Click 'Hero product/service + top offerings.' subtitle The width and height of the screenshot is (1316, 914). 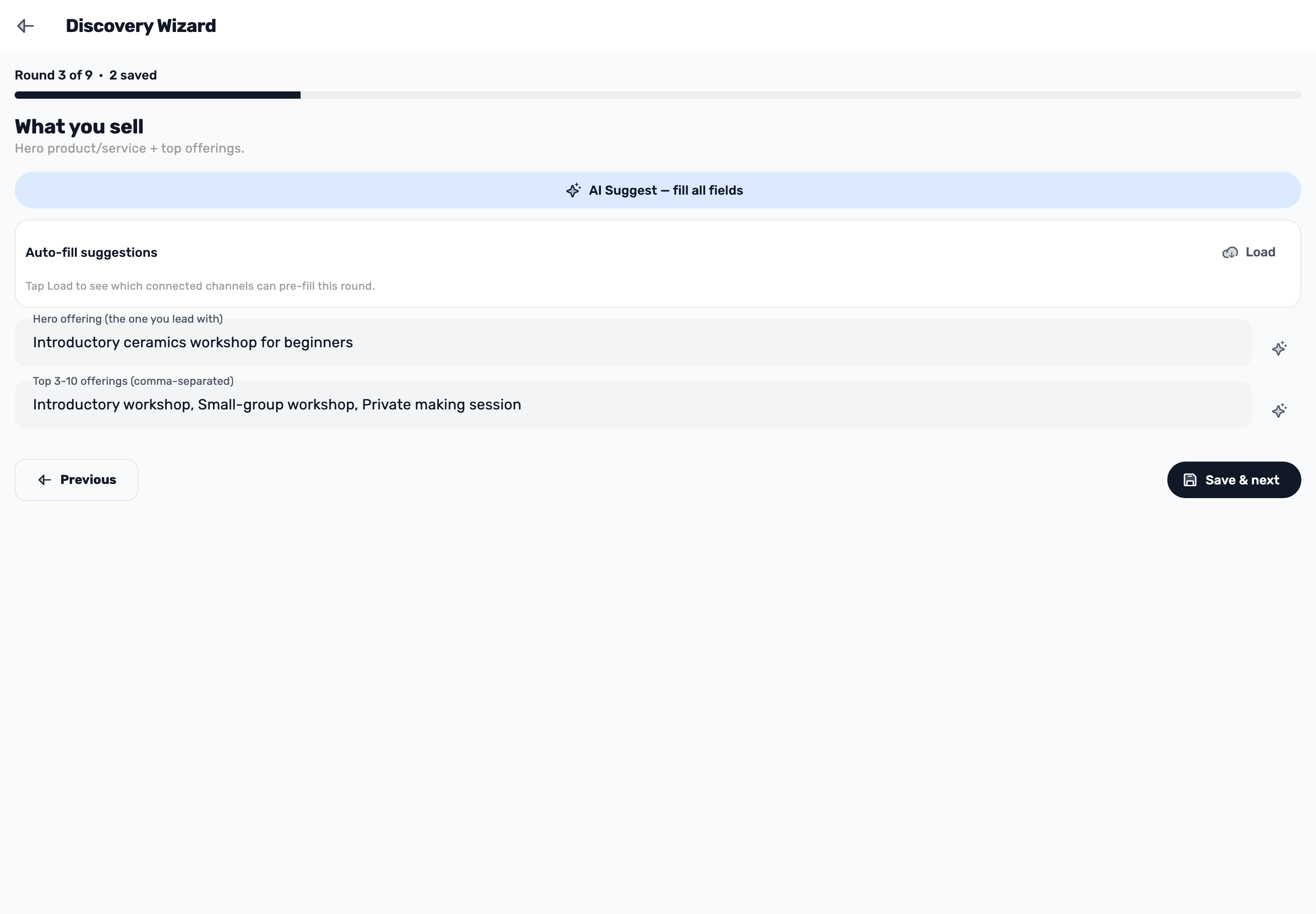pos(129,149)
